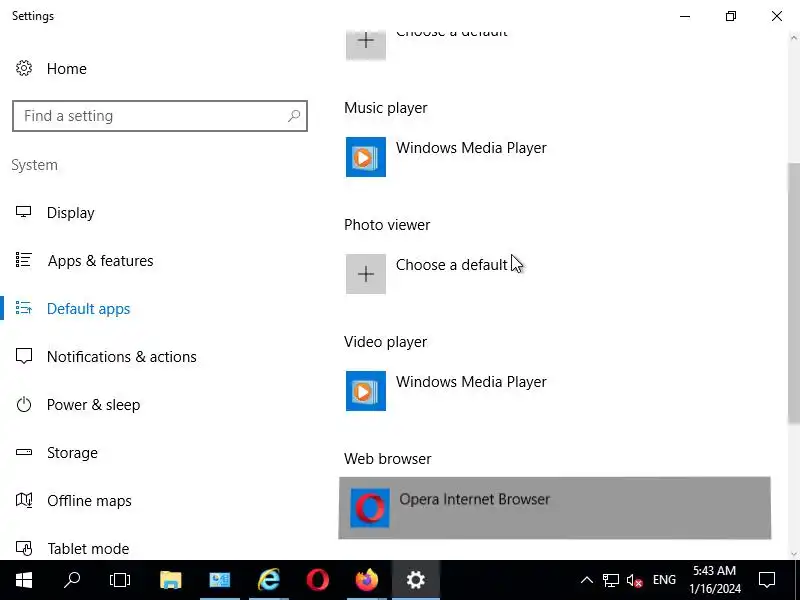Change Web browser default Opera Internet Browser
800x600 pixels.
(555, 508)
